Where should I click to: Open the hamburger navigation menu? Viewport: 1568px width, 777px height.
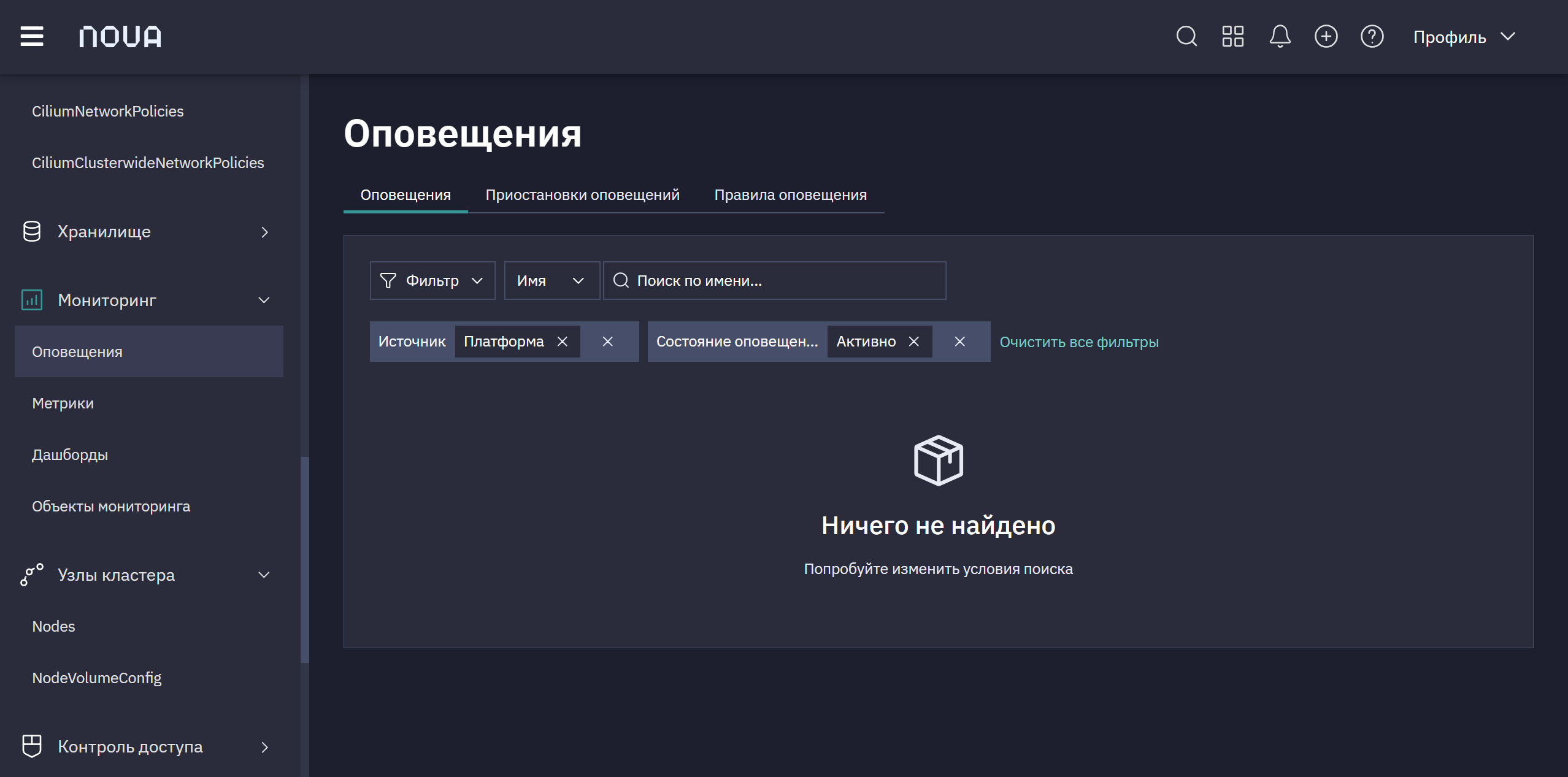tap(32, 36)
